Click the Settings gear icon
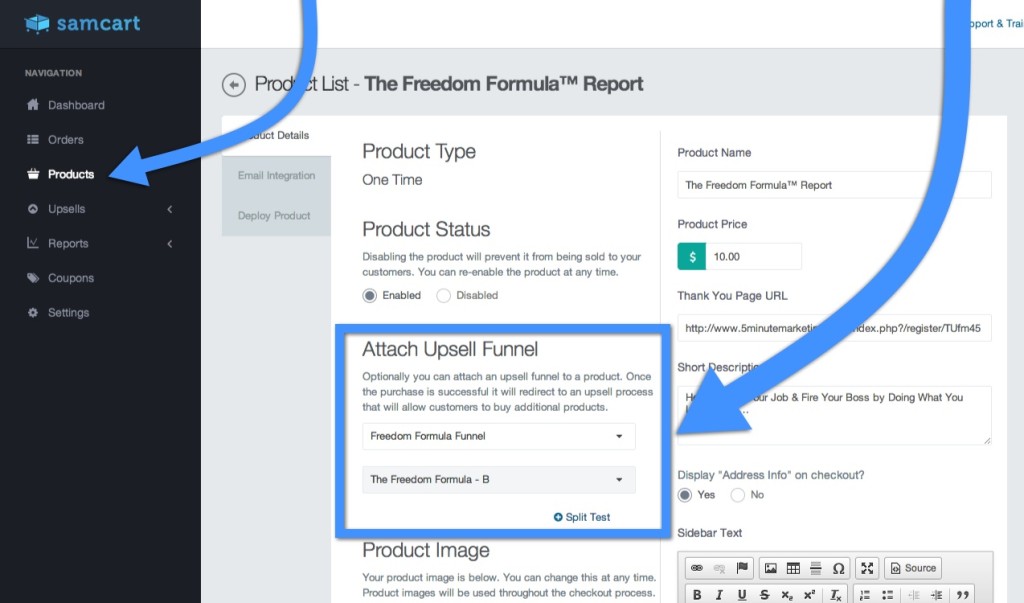The width and height of the screenshot is (1024, 603). click(x=33, y=312)
